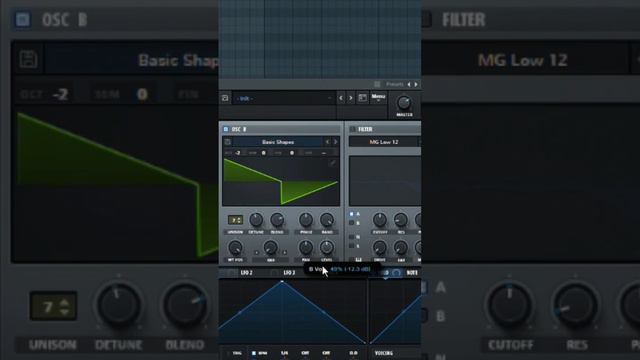
Task: Click the FIN fine tune value
Action: (291, 153)
